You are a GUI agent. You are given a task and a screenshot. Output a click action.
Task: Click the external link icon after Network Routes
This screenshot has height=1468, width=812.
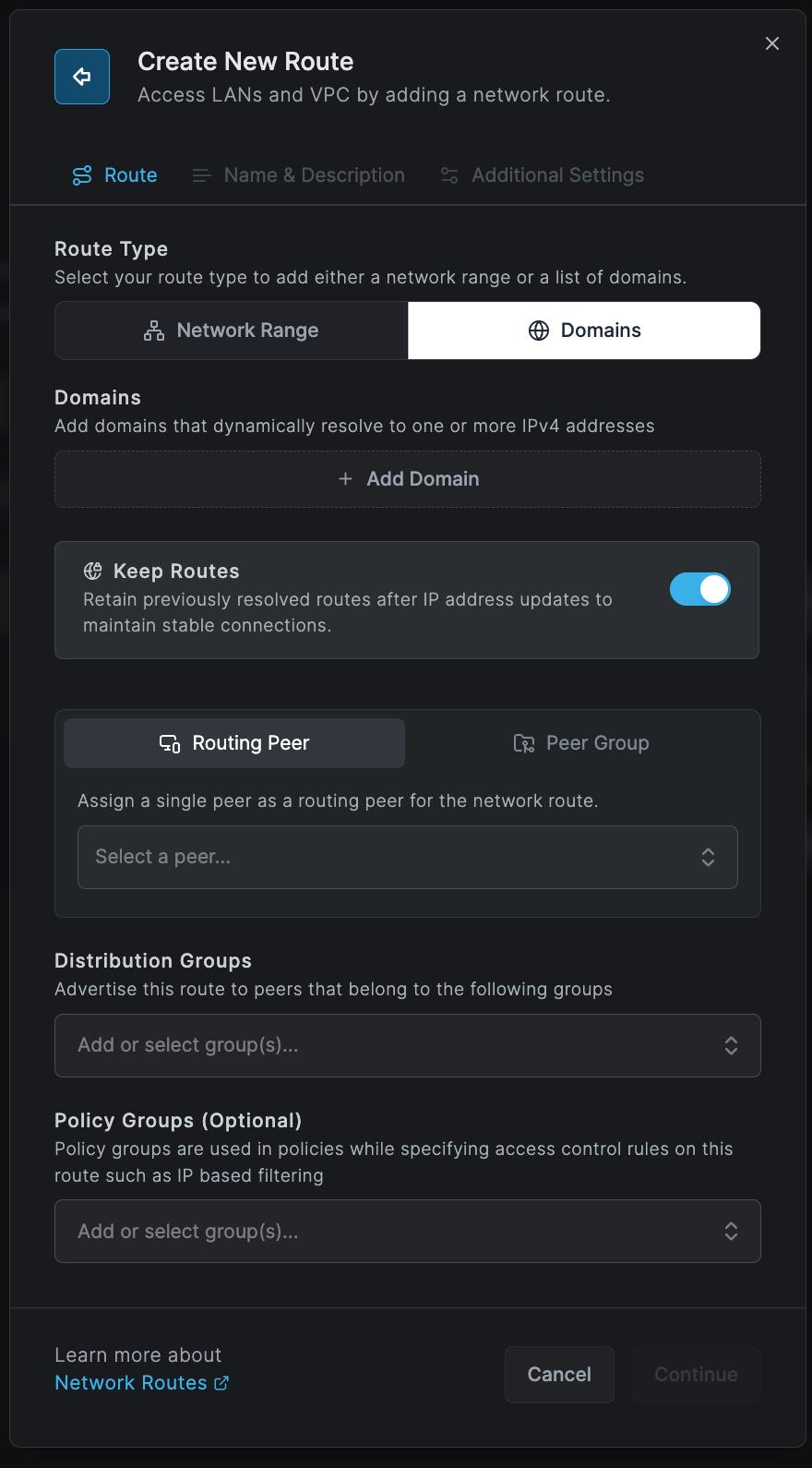[221, 1383]
